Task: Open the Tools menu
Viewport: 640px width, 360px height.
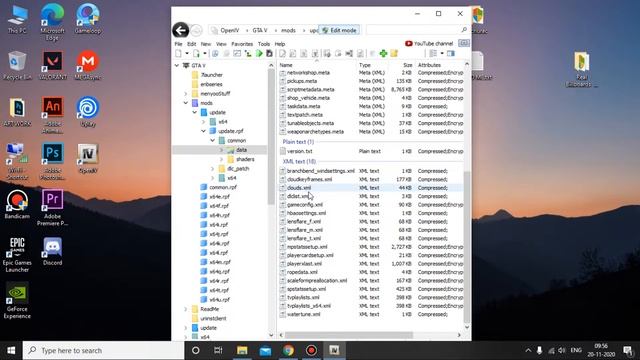Action: coord(264,44)
